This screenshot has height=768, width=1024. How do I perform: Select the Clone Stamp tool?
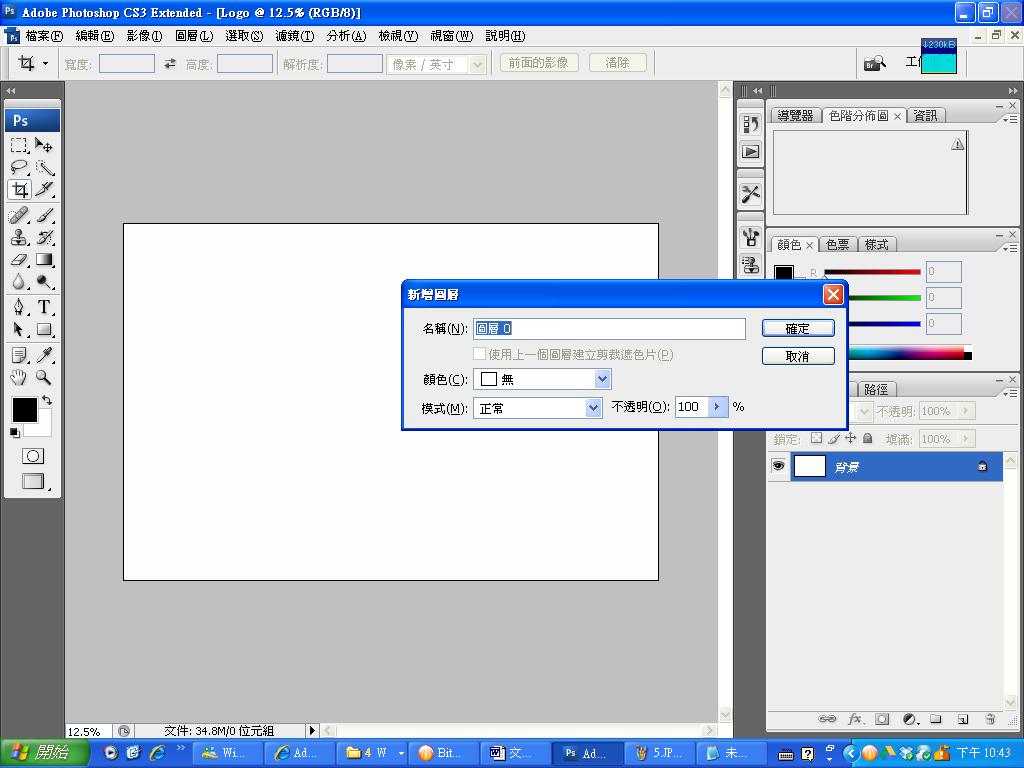tap(19, 237)
